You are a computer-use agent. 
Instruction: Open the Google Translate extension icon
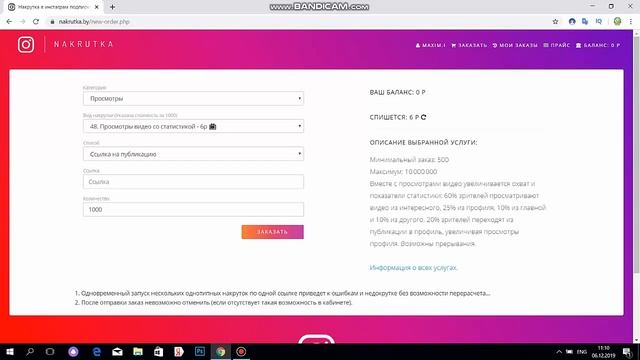click(585, 22)
